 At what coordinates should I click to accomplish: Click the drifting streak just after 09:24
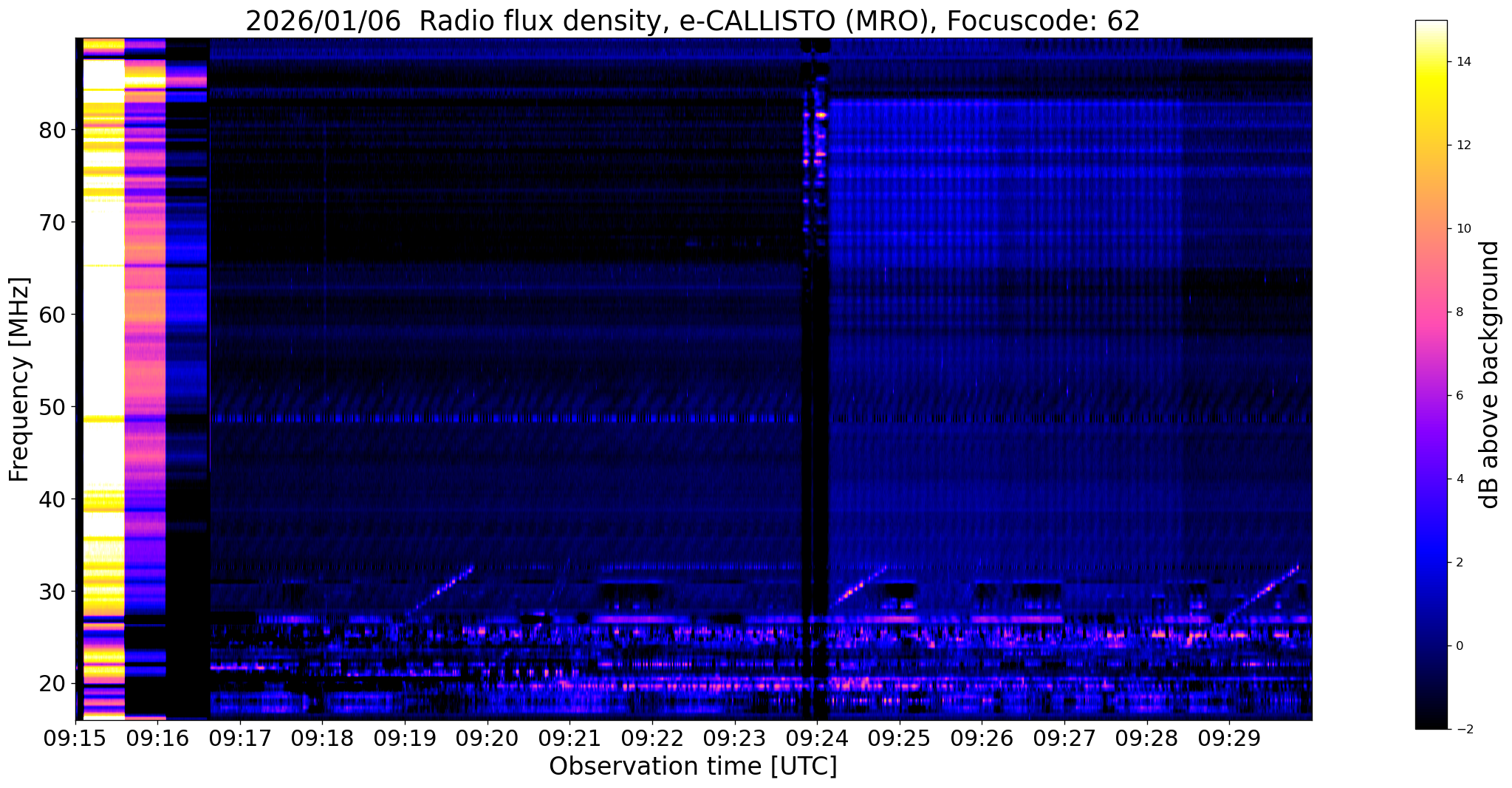(x=857, y=588)
